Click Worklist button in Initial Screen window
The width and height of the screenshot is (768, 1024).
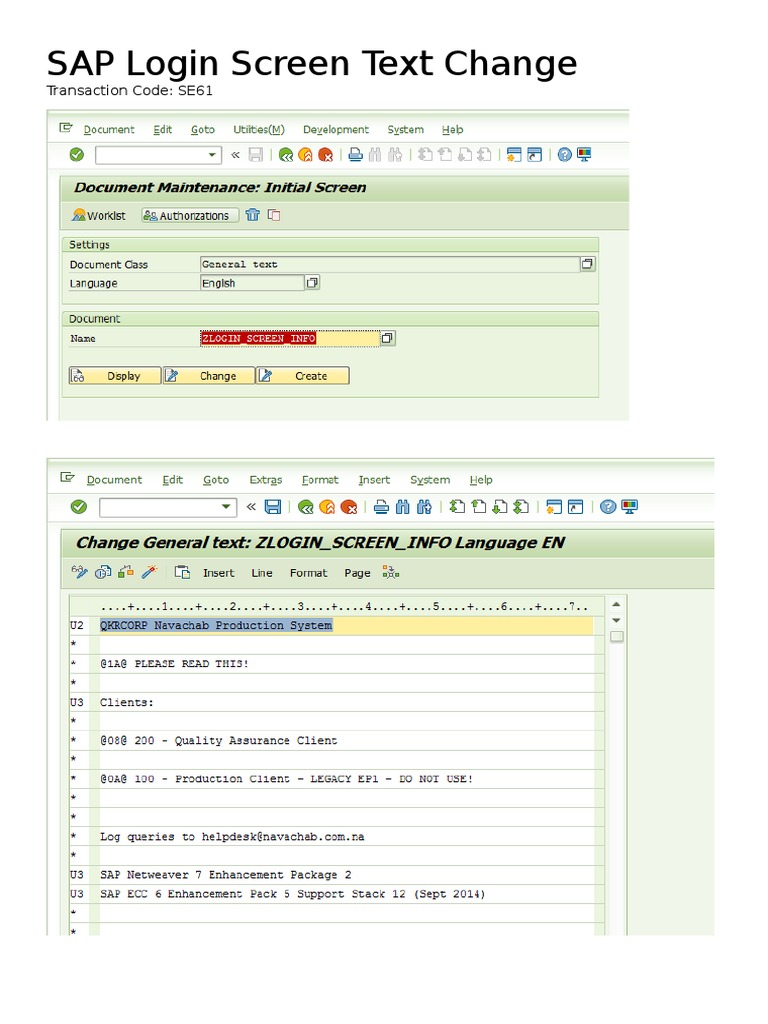pyautogui.click(x=99, y=216)
